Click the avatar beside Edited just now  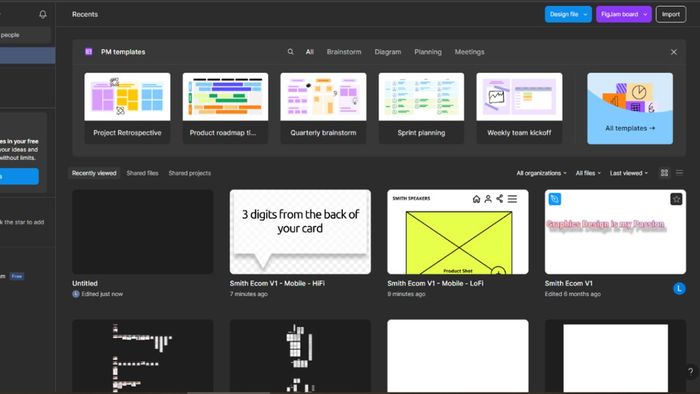pos(76,294)
